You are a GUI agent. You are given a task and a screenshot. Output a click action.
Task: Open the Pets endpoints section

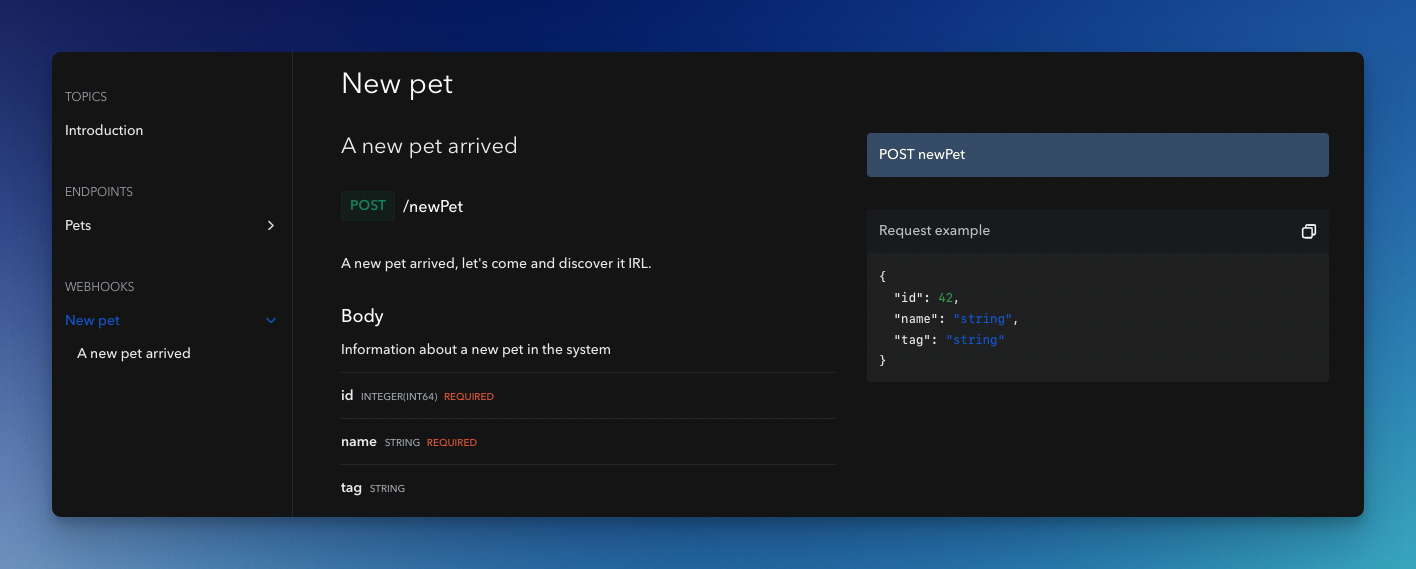coord(78,226)
